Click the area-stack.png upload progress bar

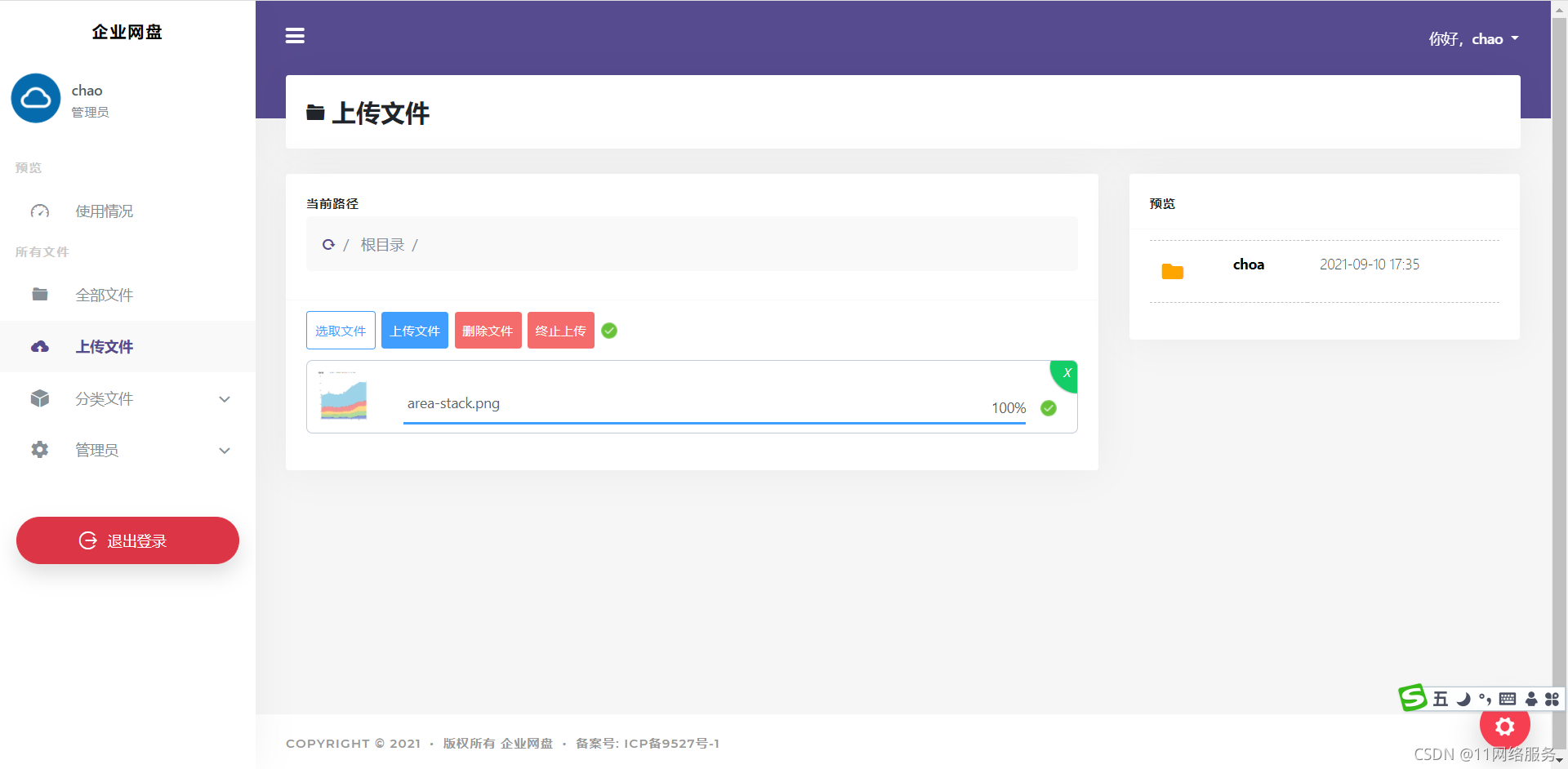(x=714, y=423)
